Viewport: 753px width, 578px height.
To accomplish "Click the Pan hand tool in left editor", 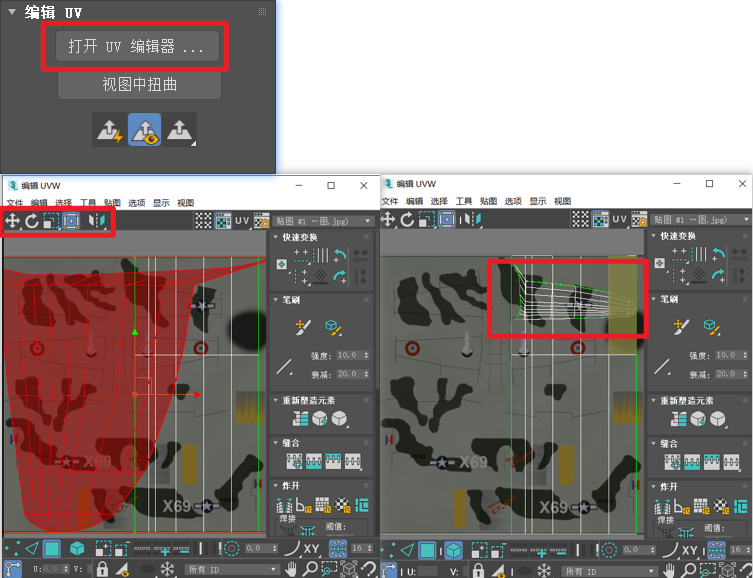I will coord(292,569).
